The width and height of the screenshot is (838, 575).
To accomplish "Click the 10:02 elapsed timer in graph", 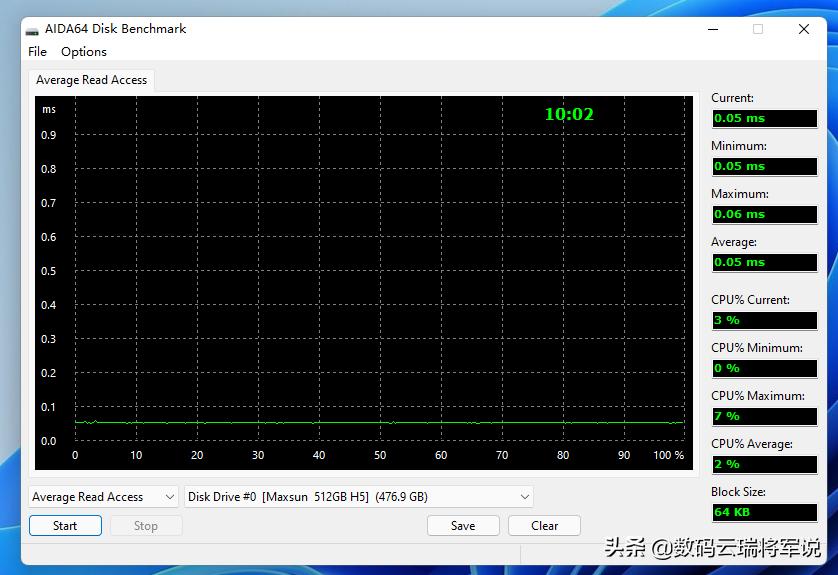I will [x=569, y=114].
